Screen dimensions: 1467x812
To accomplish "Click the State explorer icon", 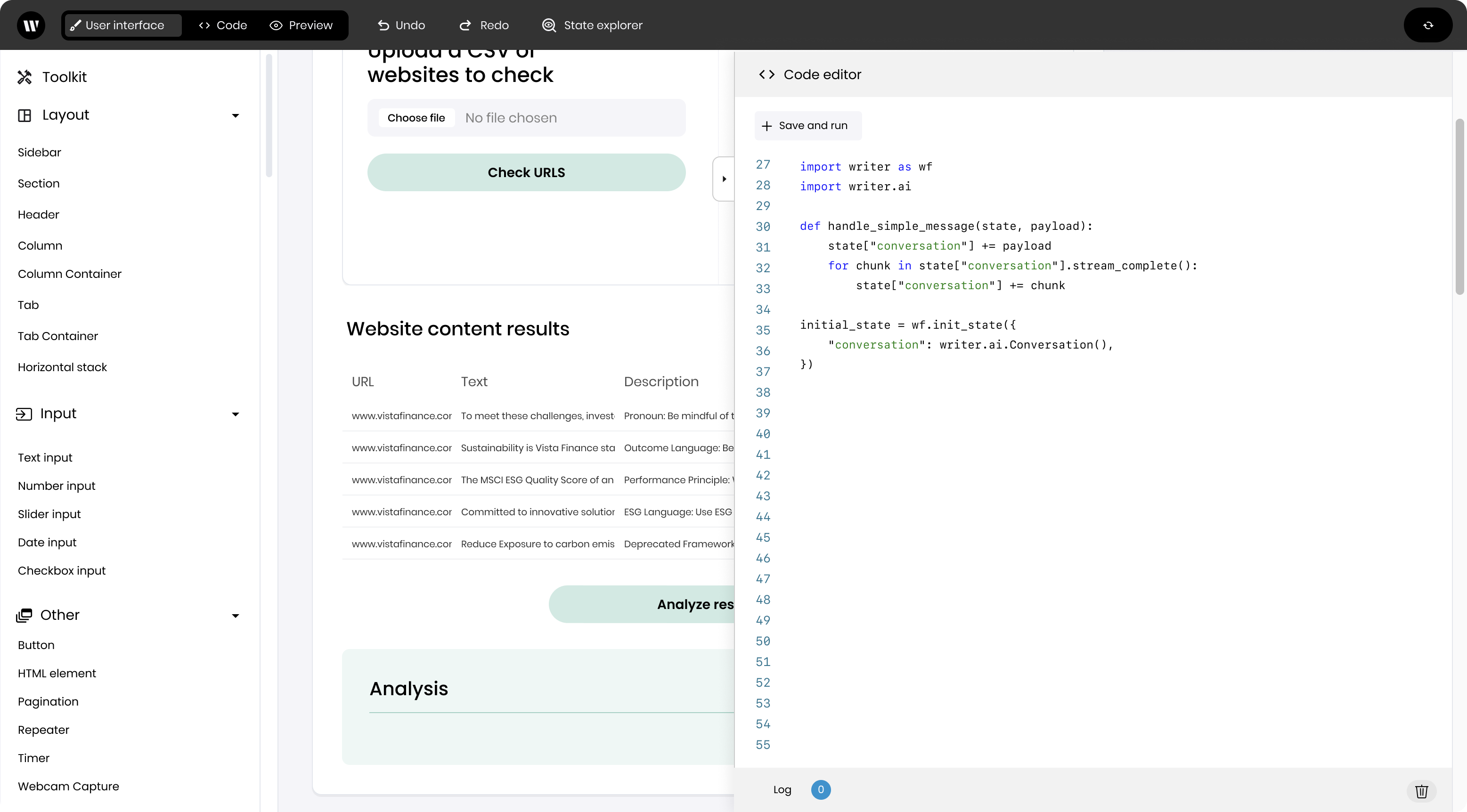I will click(548, 25).
